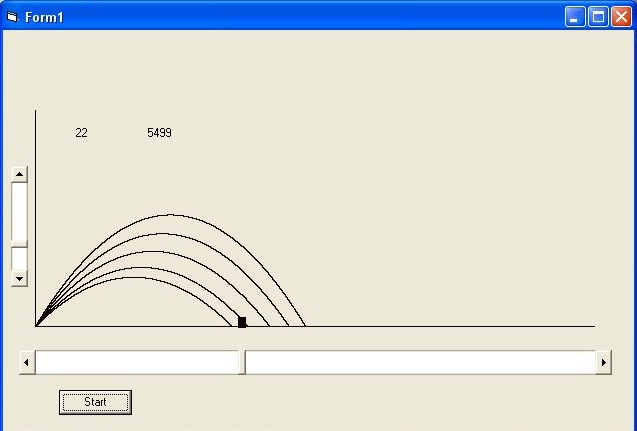Click the value label 5499

pos(159,133)
